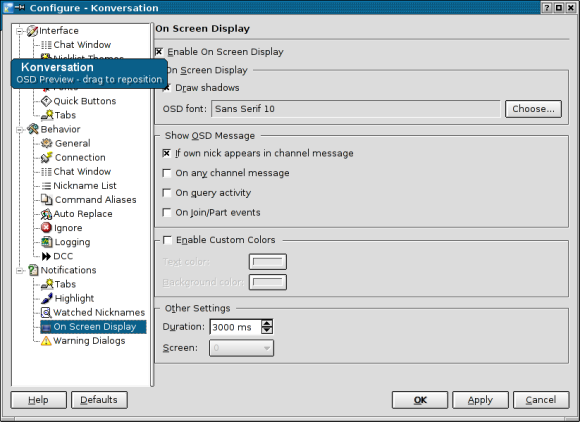Viewport: 580px width, 422px height.
Task: Select Quick Buttons in the tree
Action: pyautogui.click(x=85, y=101)
